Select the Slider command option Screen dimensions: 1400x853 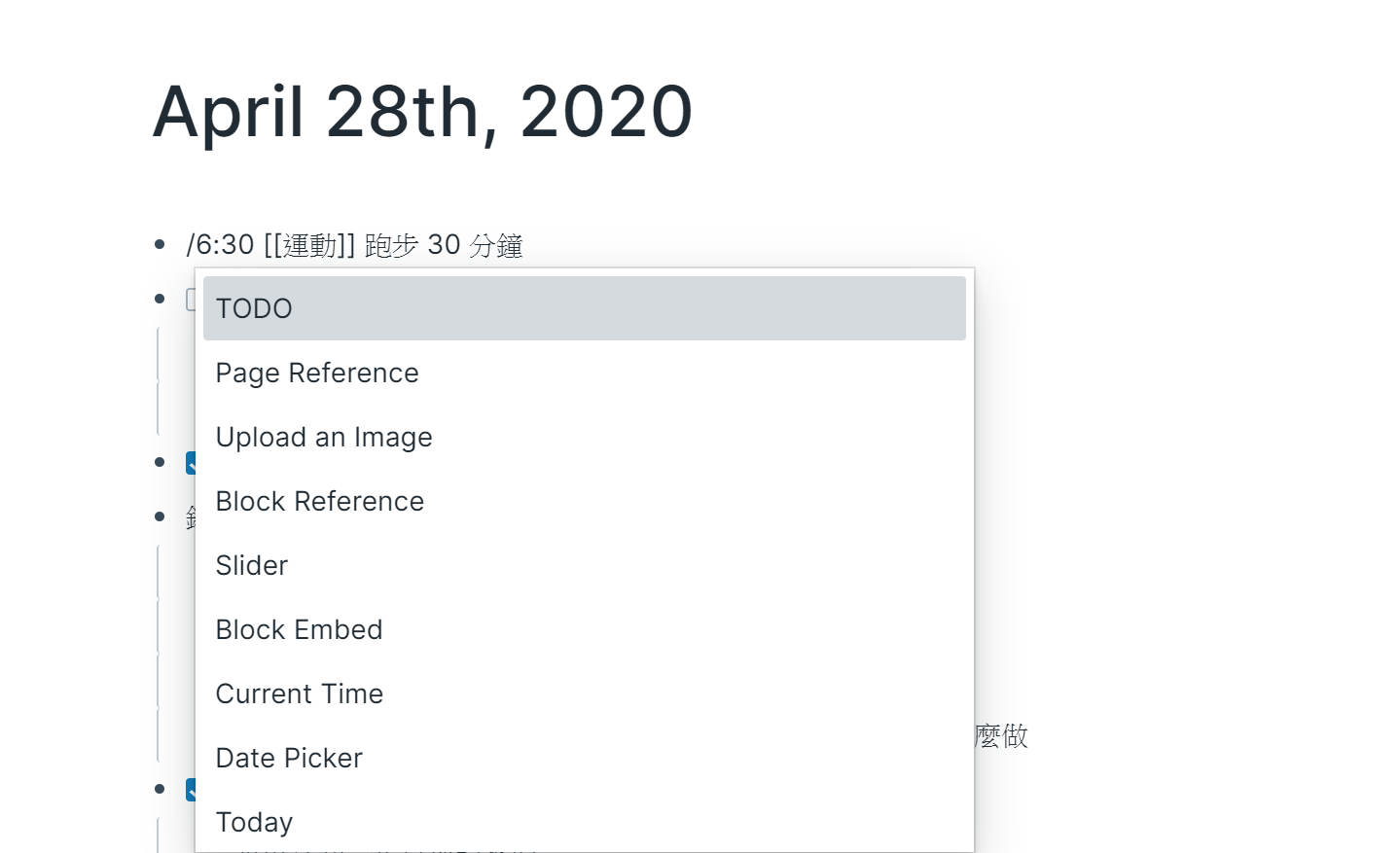[x=584, y=565]
